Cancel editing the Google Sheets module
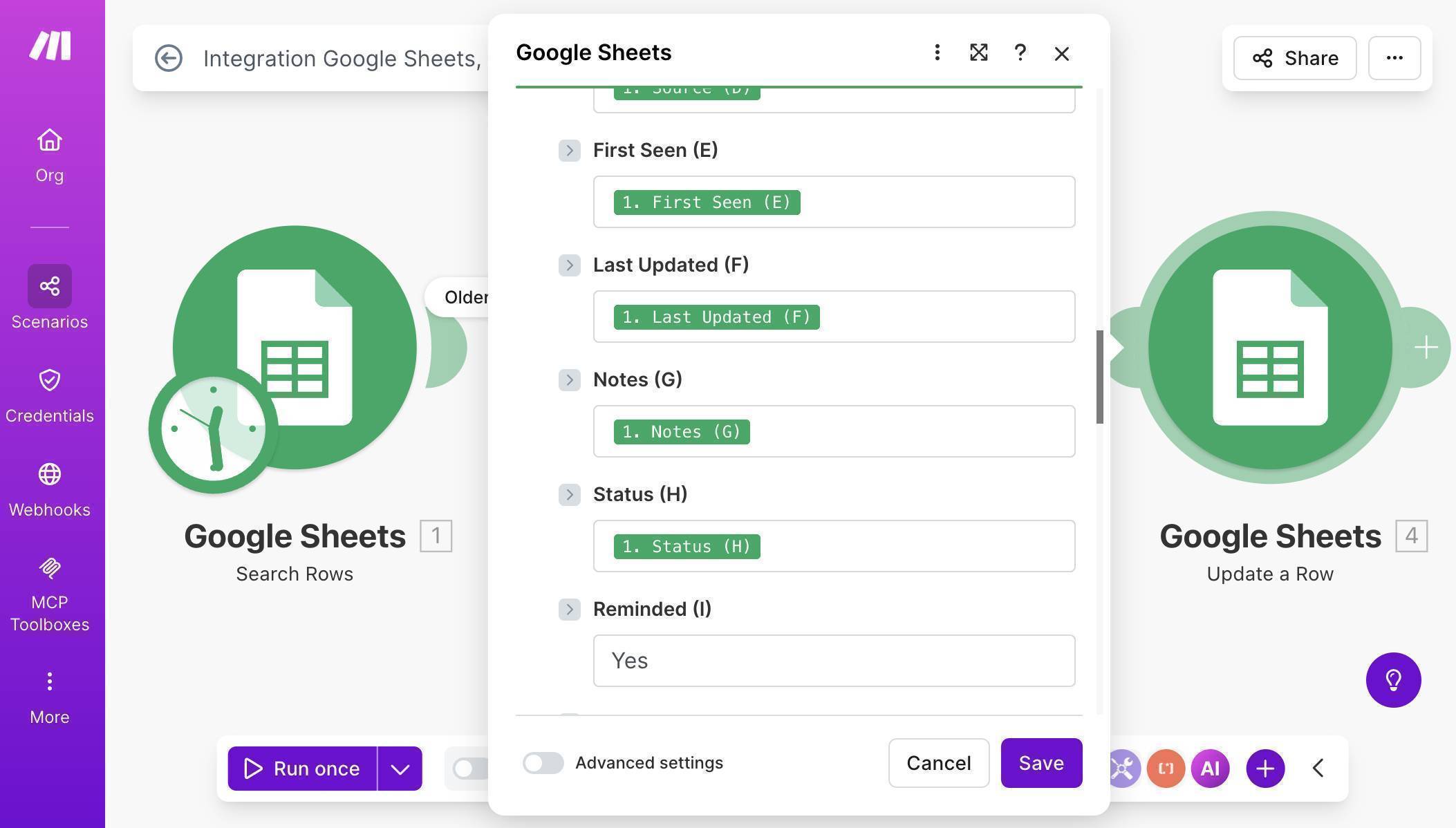Image resolution: width=1456 pixels, height=828 pixels. pyautogui.click(x=938, y=763)
